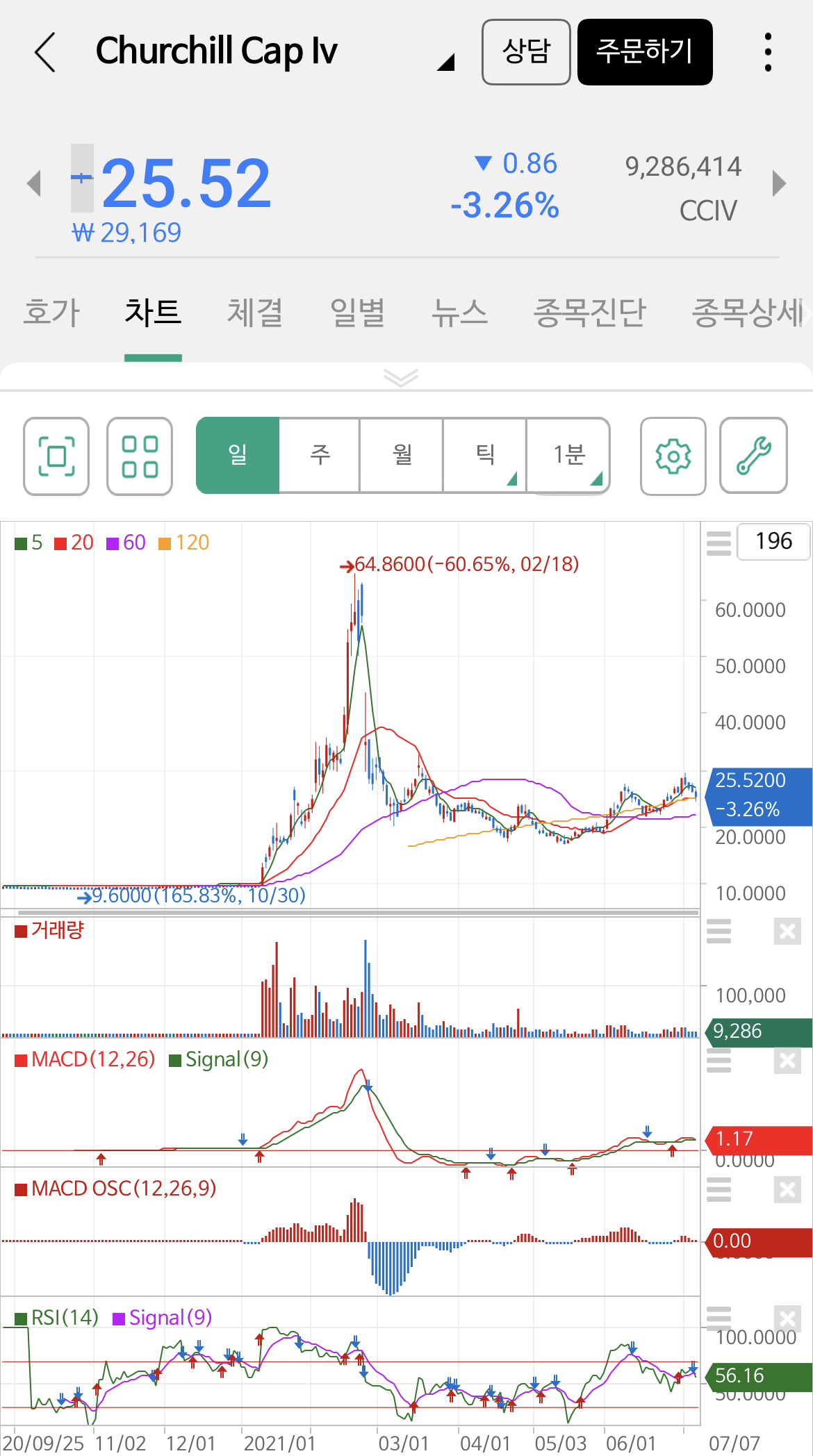The height and width of the screenshot is (1456, 813).
Task: Expand the panel with the double chevron
Action: (401, 377)
